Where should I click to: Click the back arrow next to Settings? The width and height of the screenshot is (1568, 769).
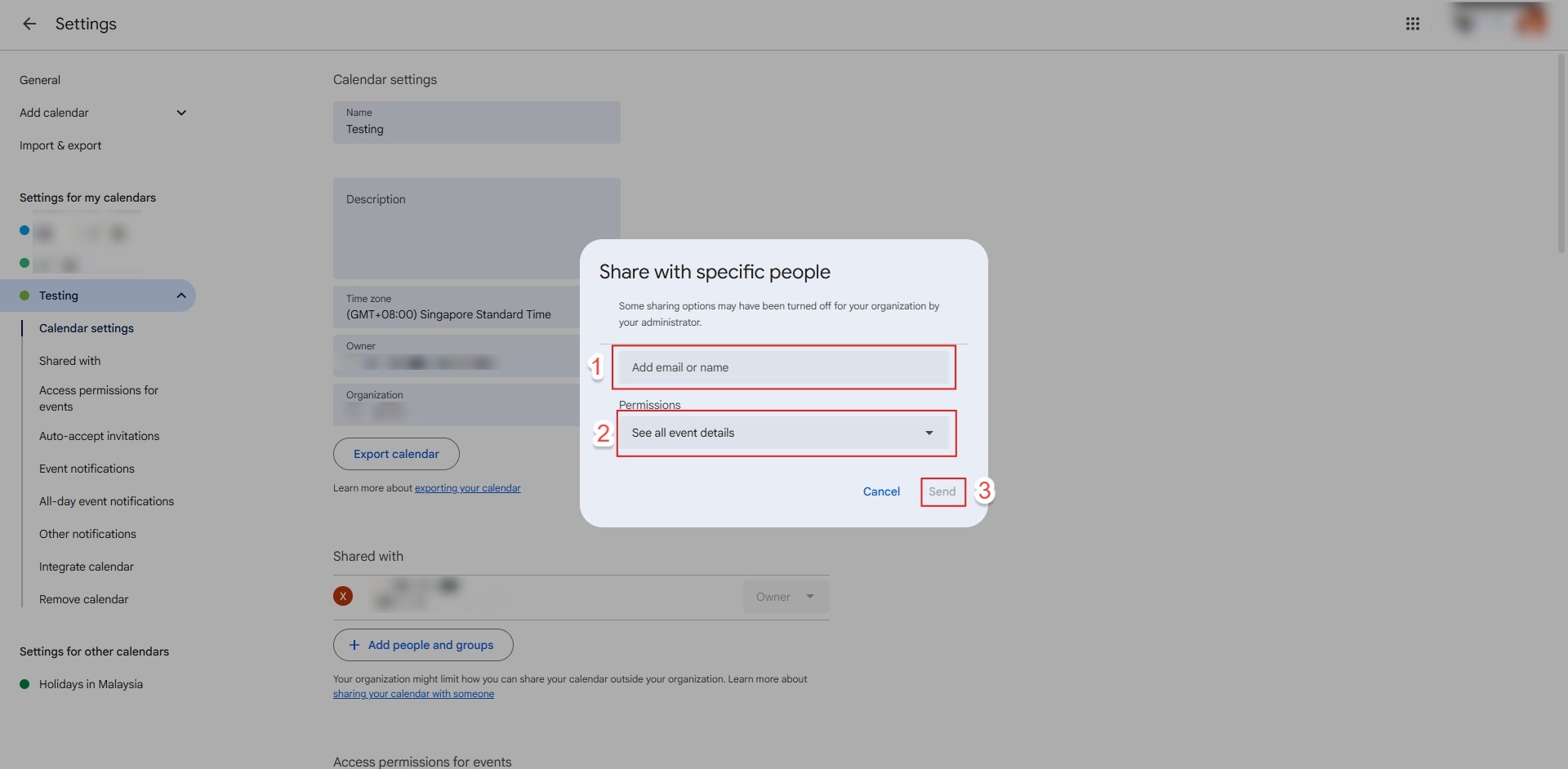(x=29, y=24)
